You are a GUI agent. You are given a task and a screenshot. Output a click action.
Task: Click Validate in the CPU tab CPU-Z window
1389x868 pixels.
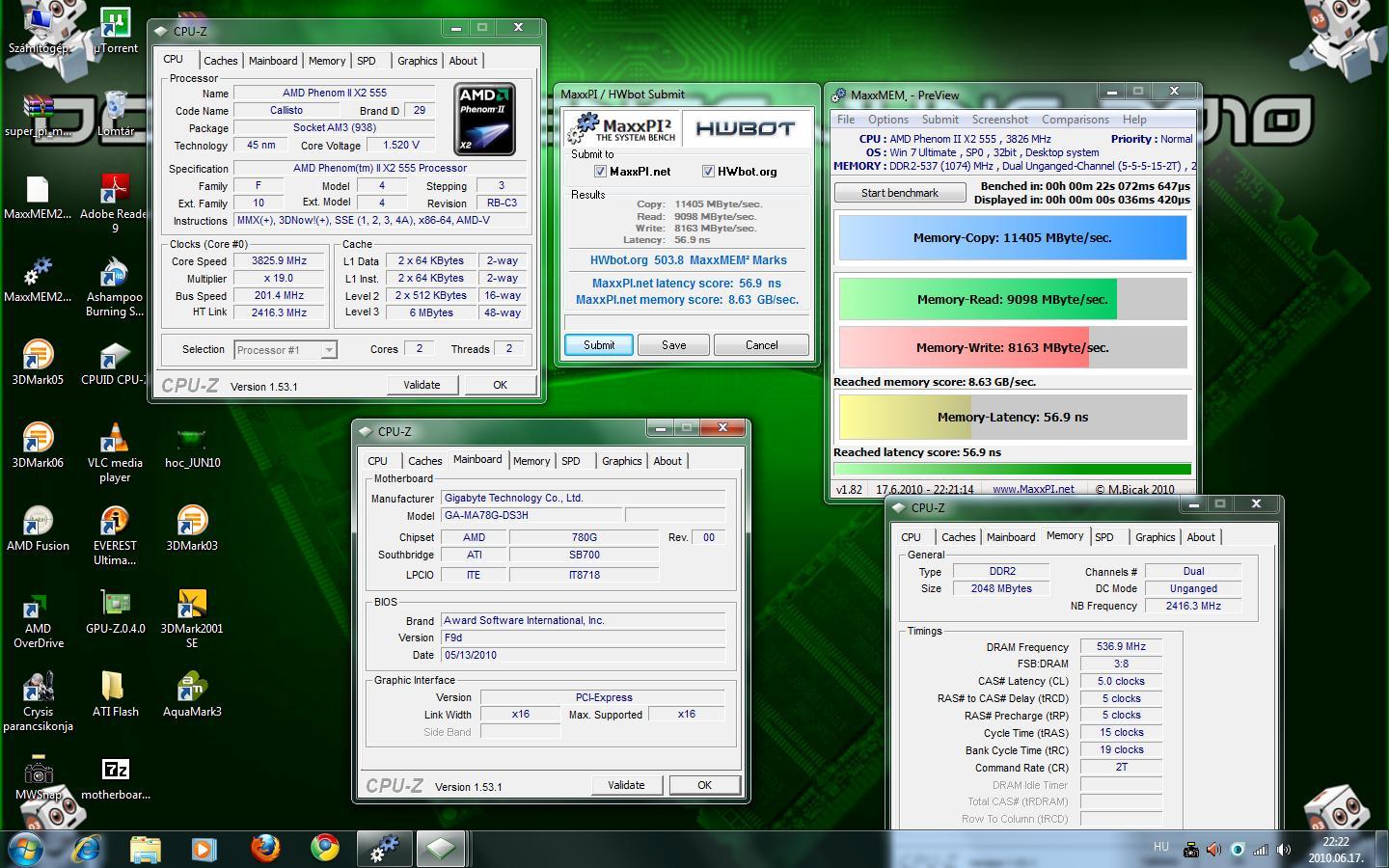422,385
